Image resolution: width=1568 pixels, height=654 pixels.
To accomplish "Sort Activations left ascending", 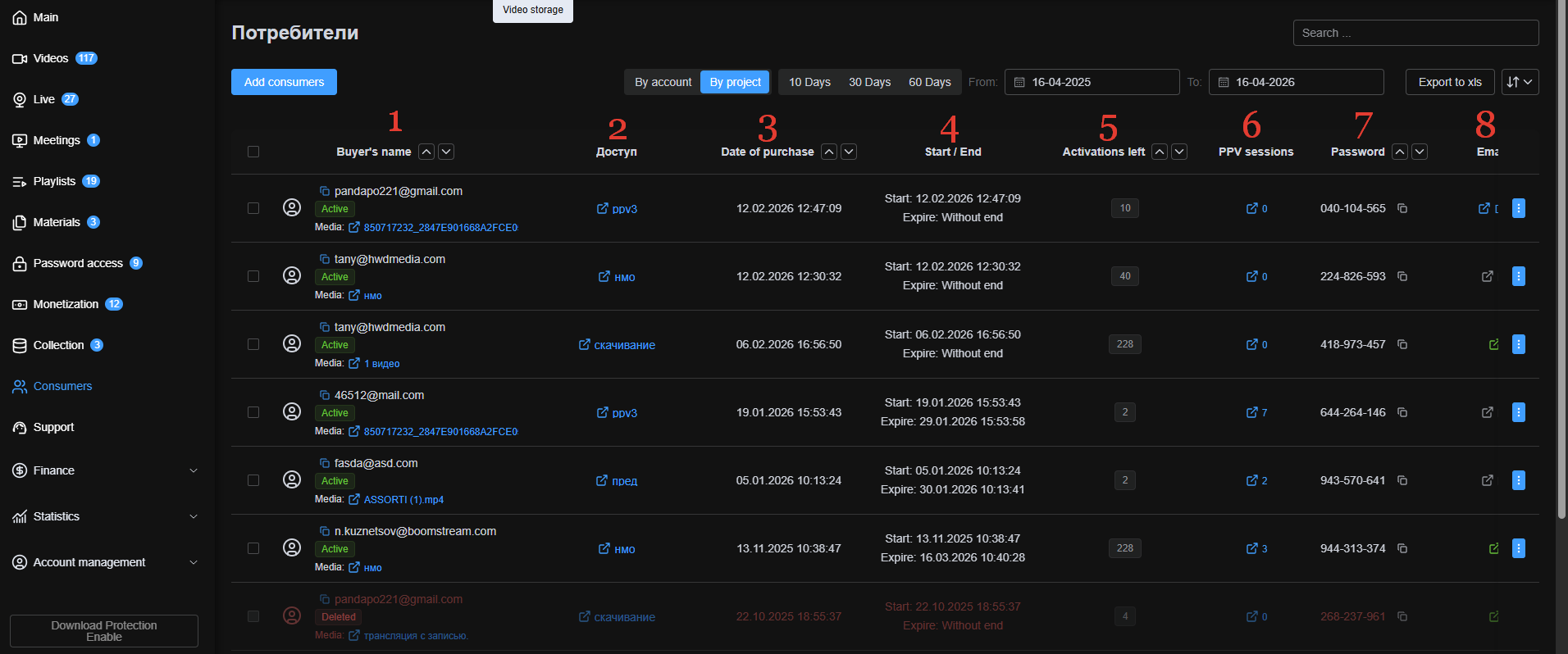I will click(x=1160, y=152).
